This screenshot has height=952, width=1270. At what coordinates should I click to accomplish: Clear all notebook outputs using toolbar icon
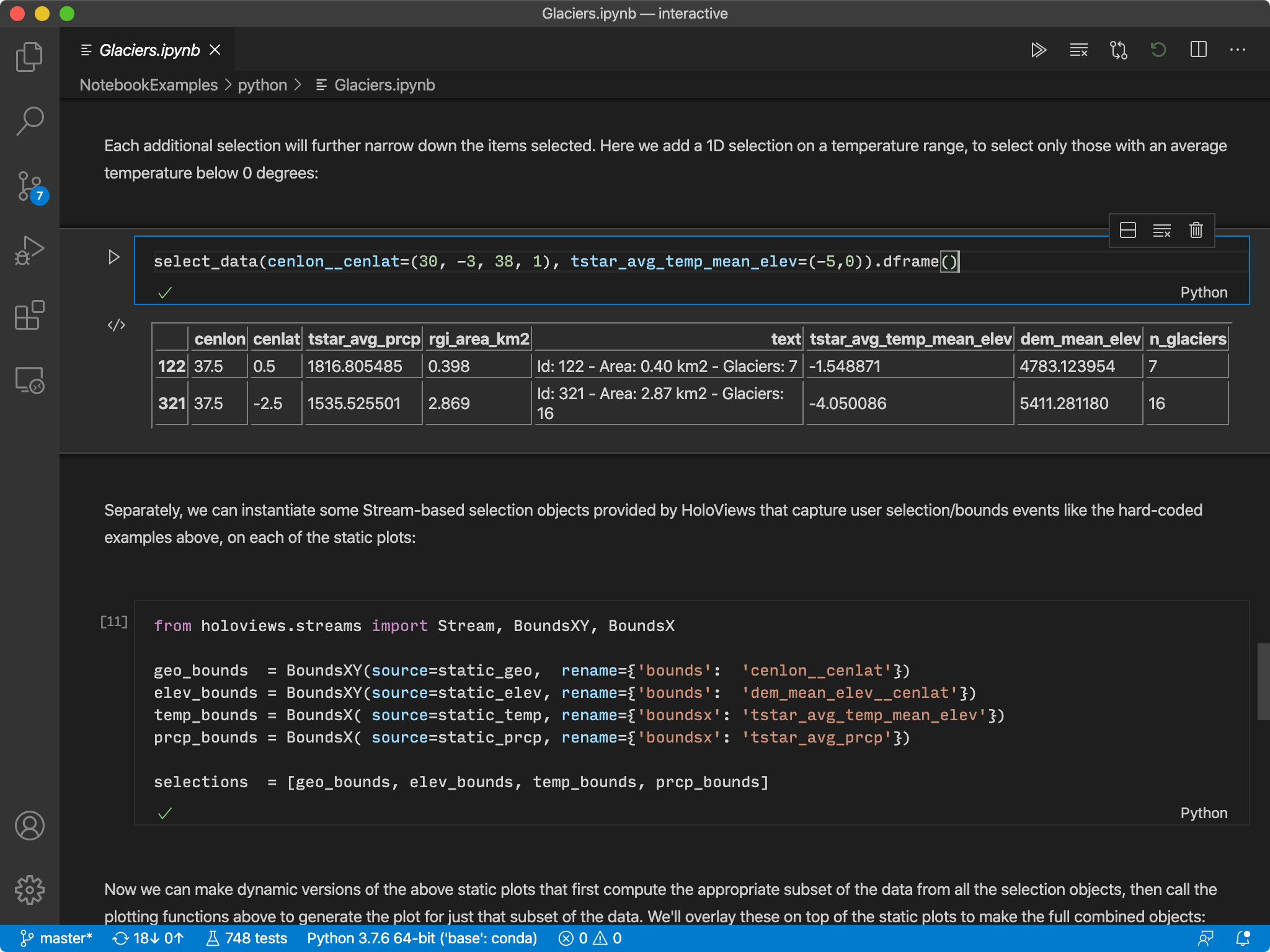click(1078, 50)
